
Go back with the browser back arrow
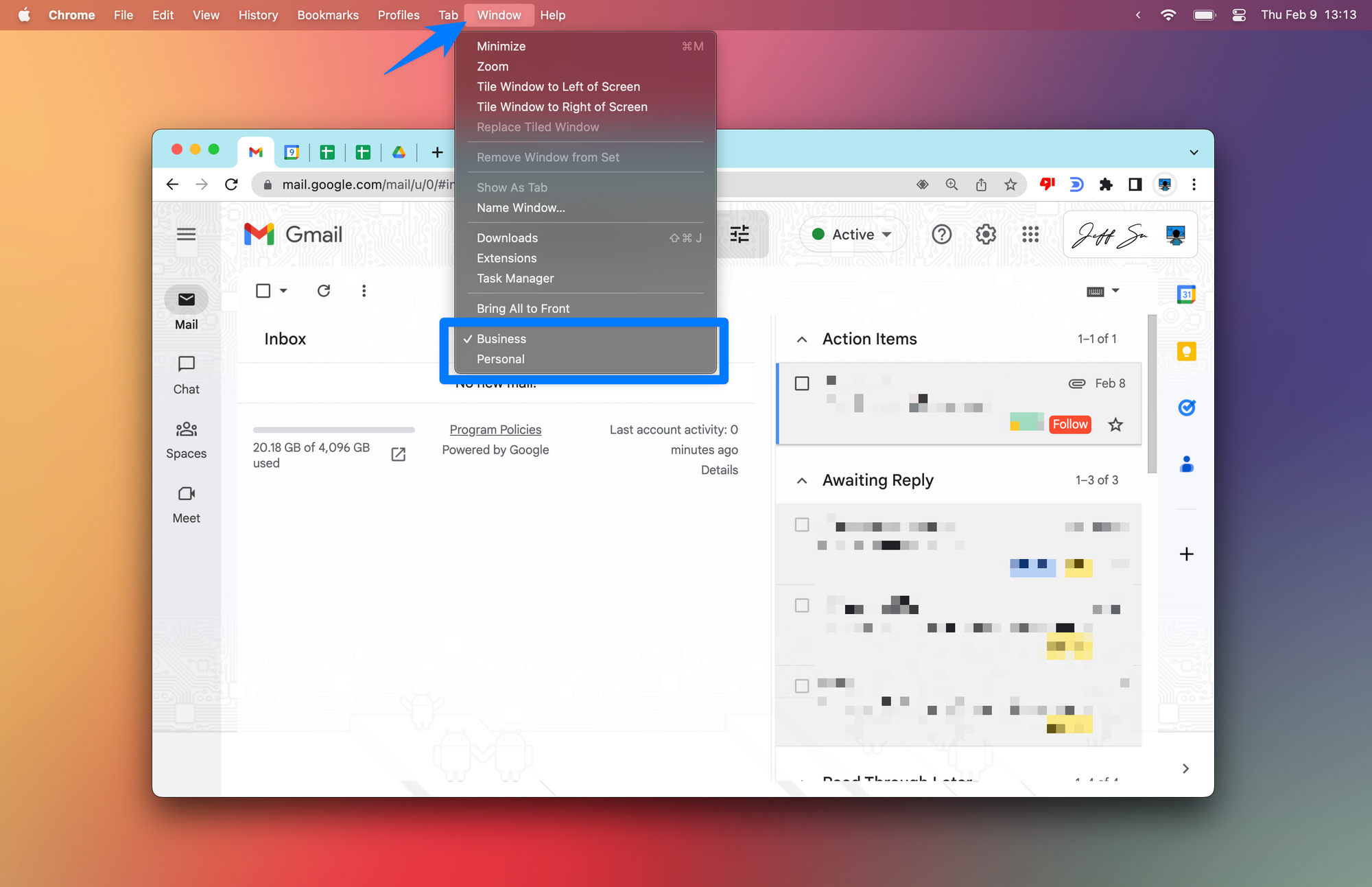(x=172, y=184)
